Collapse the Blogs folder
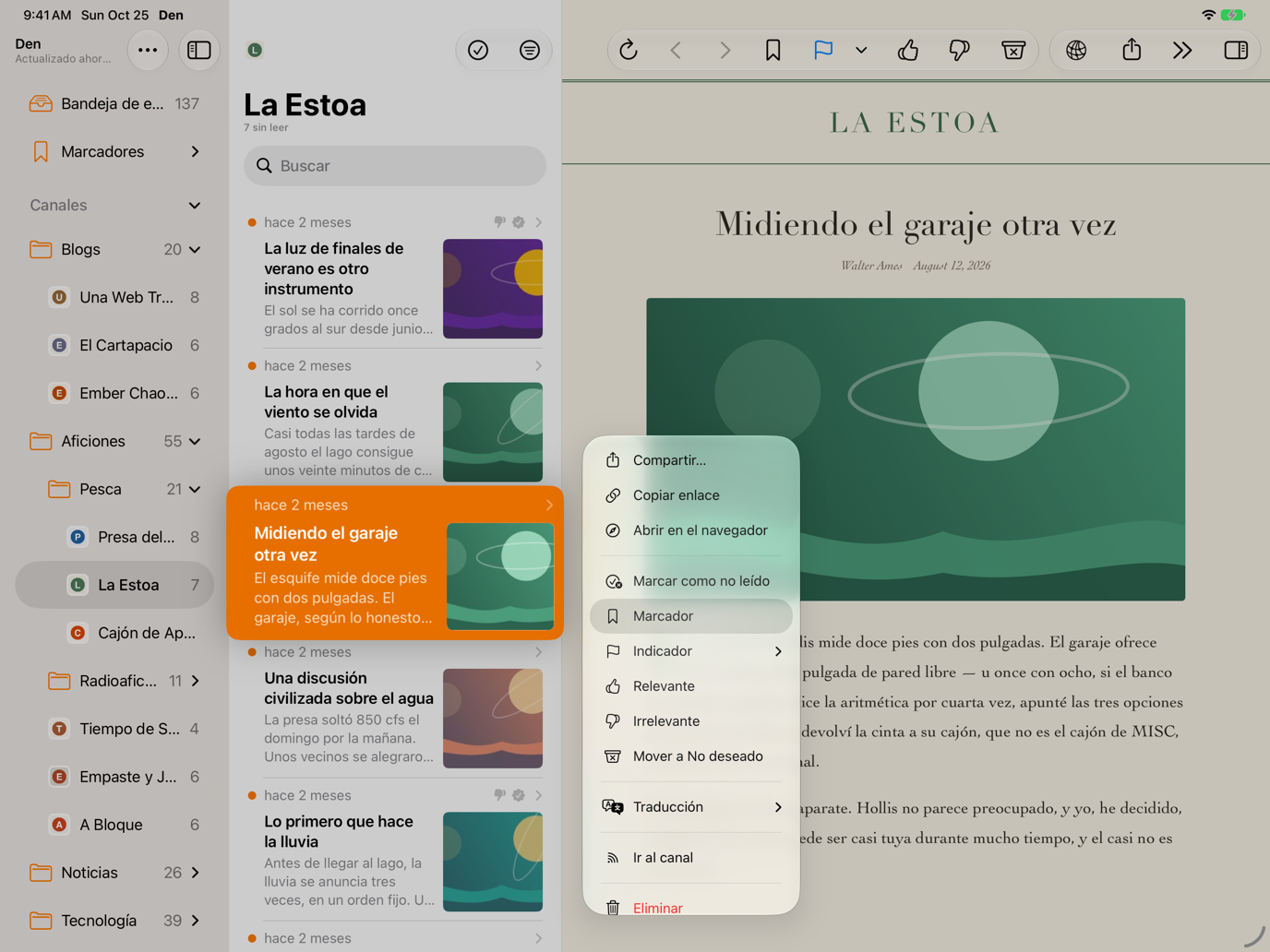This screenshot has width=1270, height=952. click(x=195, y=250)
